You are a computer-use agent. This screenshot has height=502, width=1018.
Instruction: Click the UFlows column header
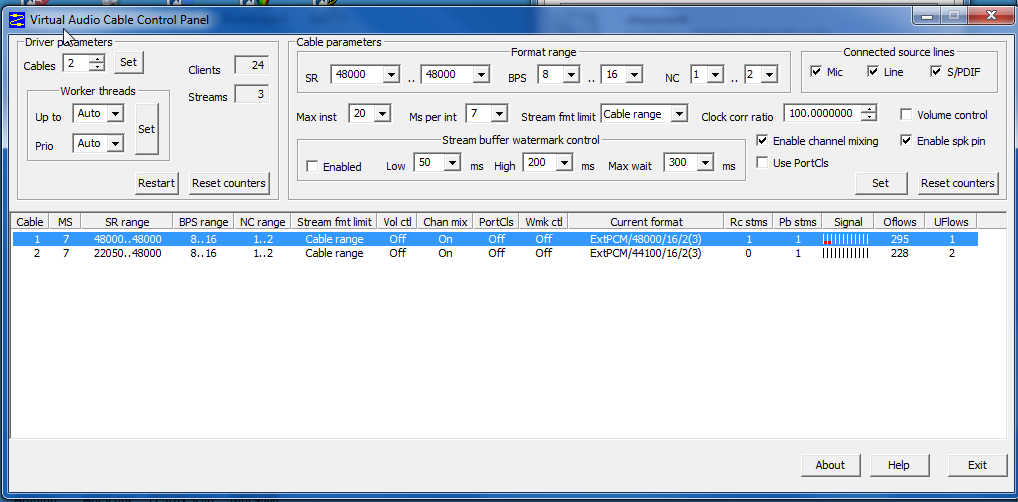coord(950,222)
